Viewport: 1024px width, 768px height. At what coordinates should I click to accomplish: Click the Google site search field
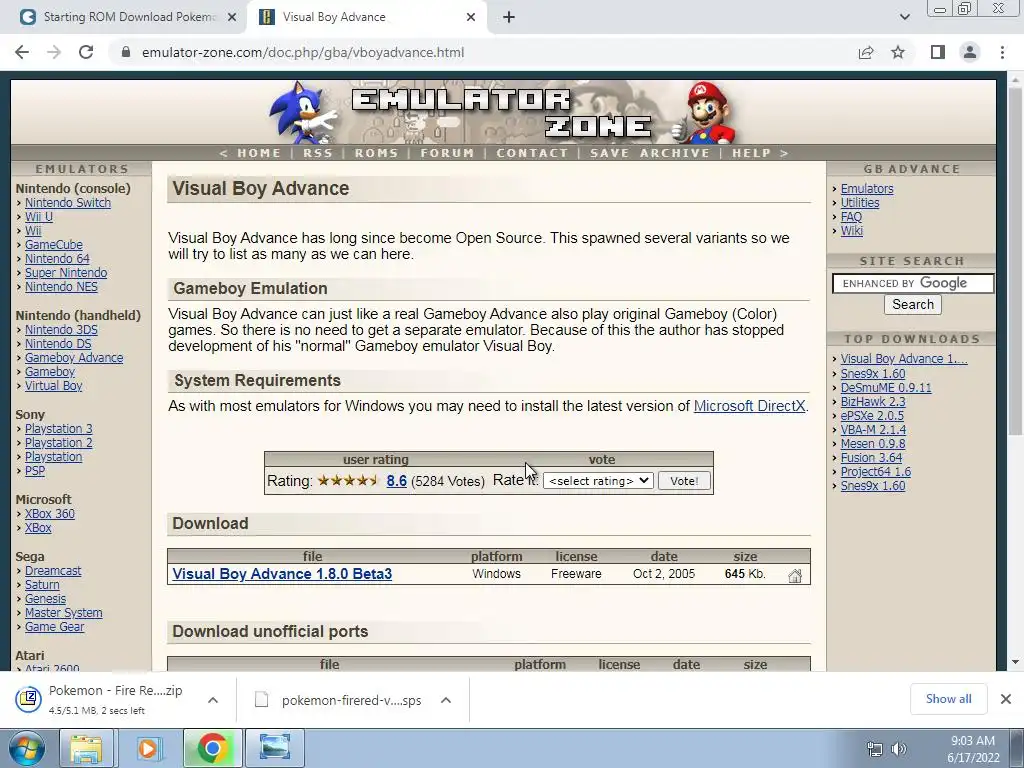tap(913, 283)
